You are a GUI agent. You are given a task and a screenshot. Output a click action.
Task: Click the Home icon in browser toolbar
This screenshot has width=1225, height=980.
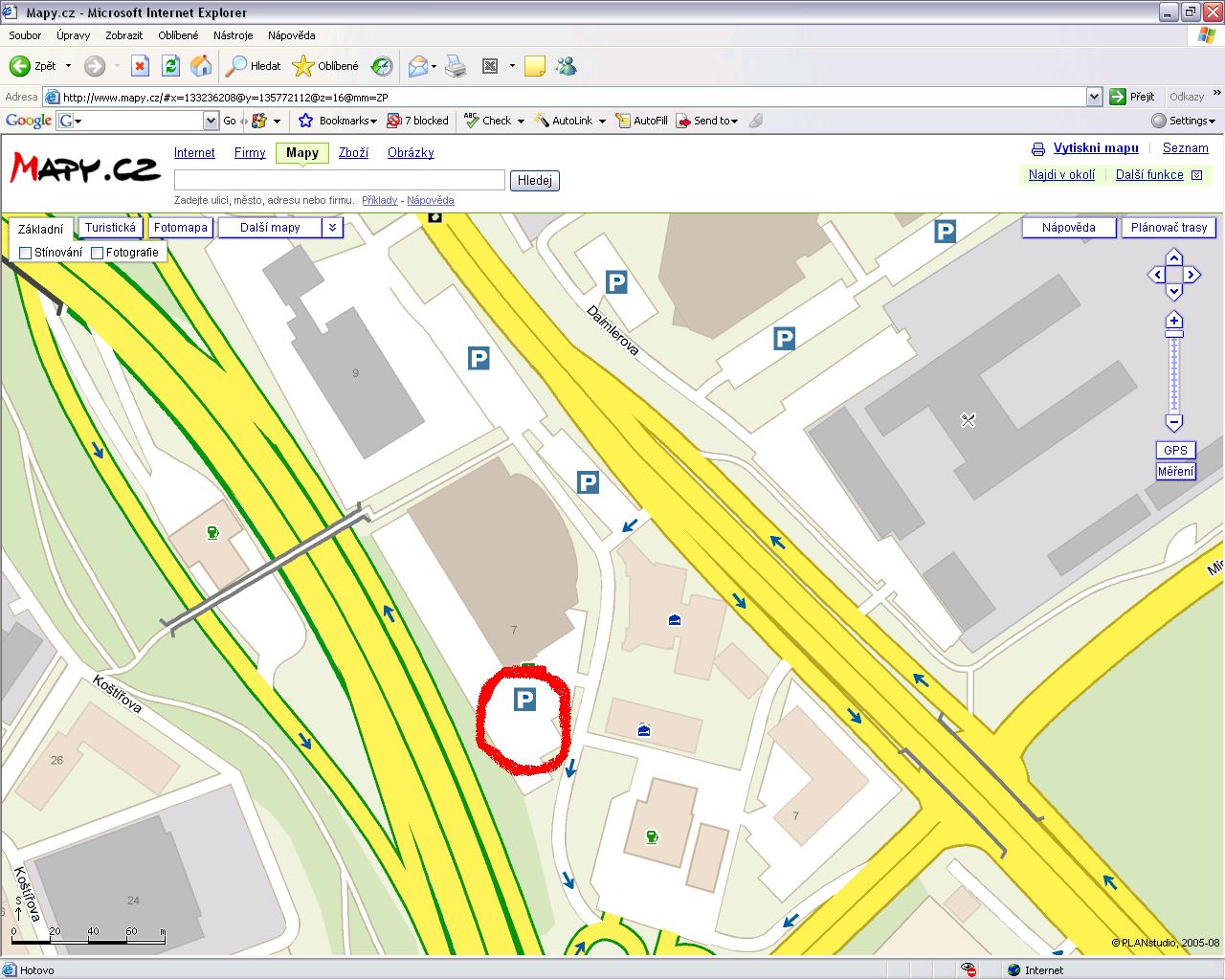(x=201, y=66)
